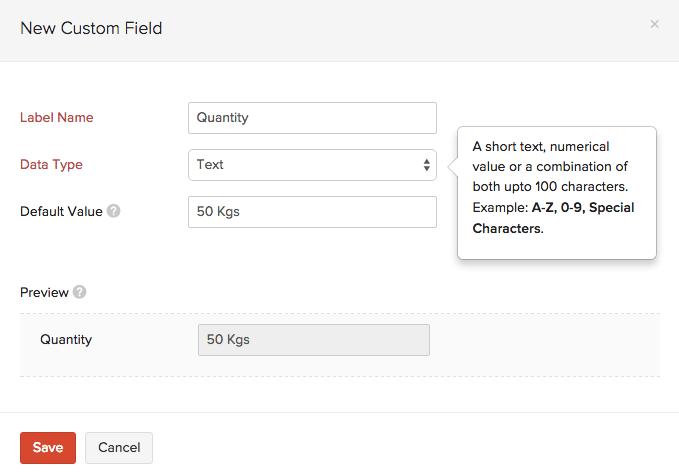
Task: Click the up-down arrows on Data Type select
Action: 427,165
